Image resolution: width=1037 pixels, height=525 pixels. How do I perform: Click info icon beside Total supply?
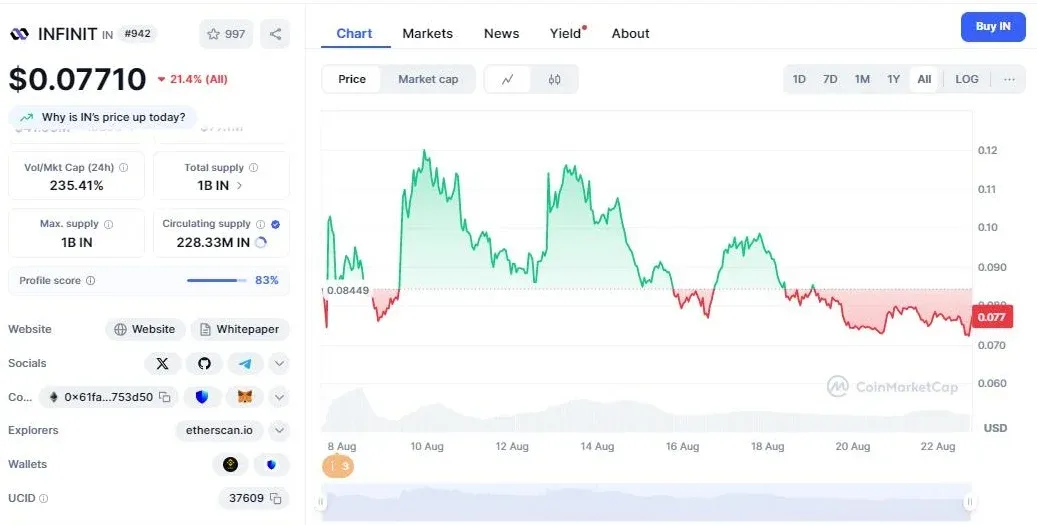(x=253, y=168)
